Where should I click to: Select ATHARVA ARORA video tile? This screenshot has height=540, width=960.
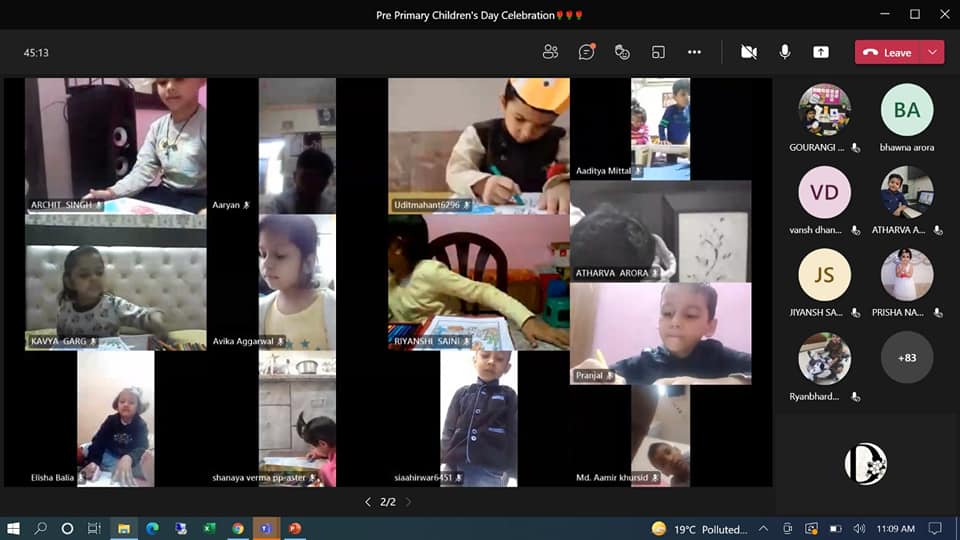point(661,231)
